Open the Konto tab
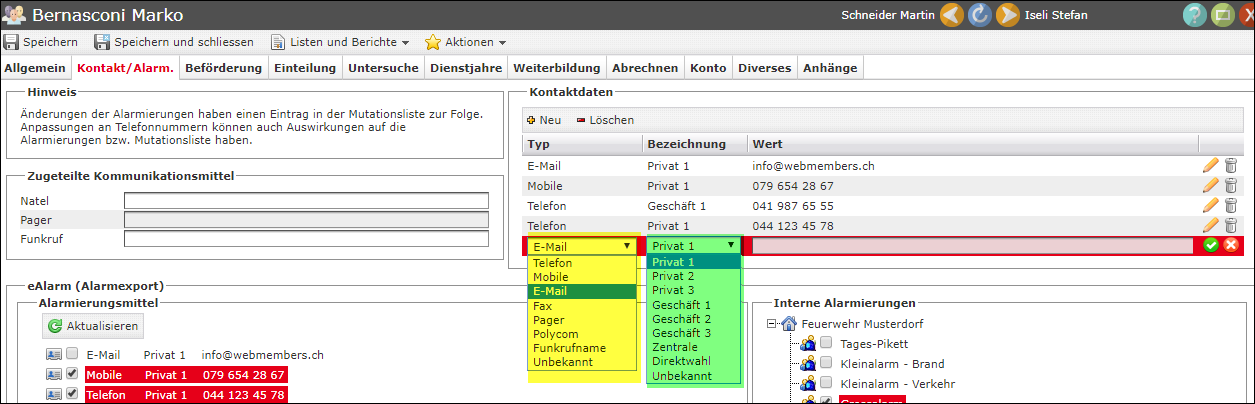Viewport: 1255px width, 404px height. click(708, 68)
